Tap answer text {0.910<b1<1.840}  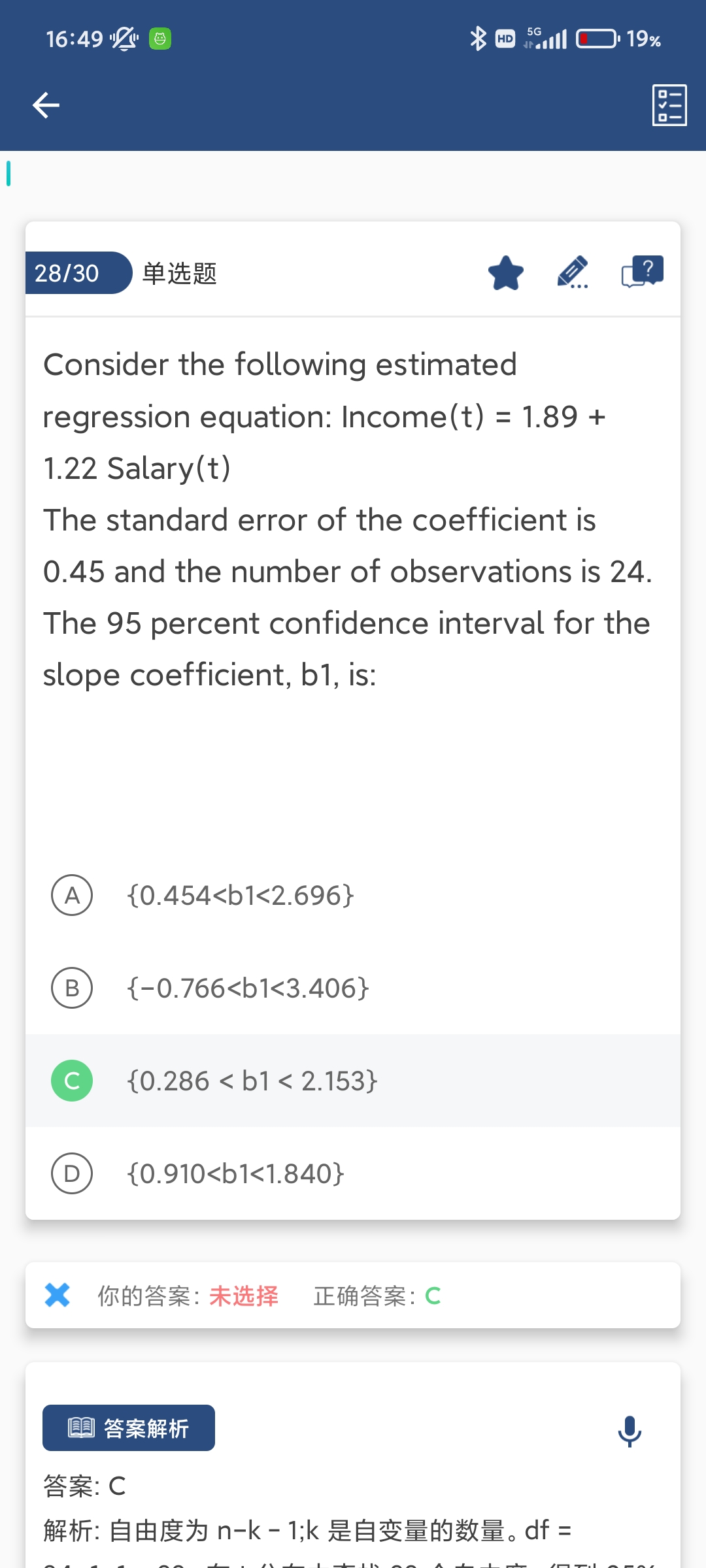235,1173
